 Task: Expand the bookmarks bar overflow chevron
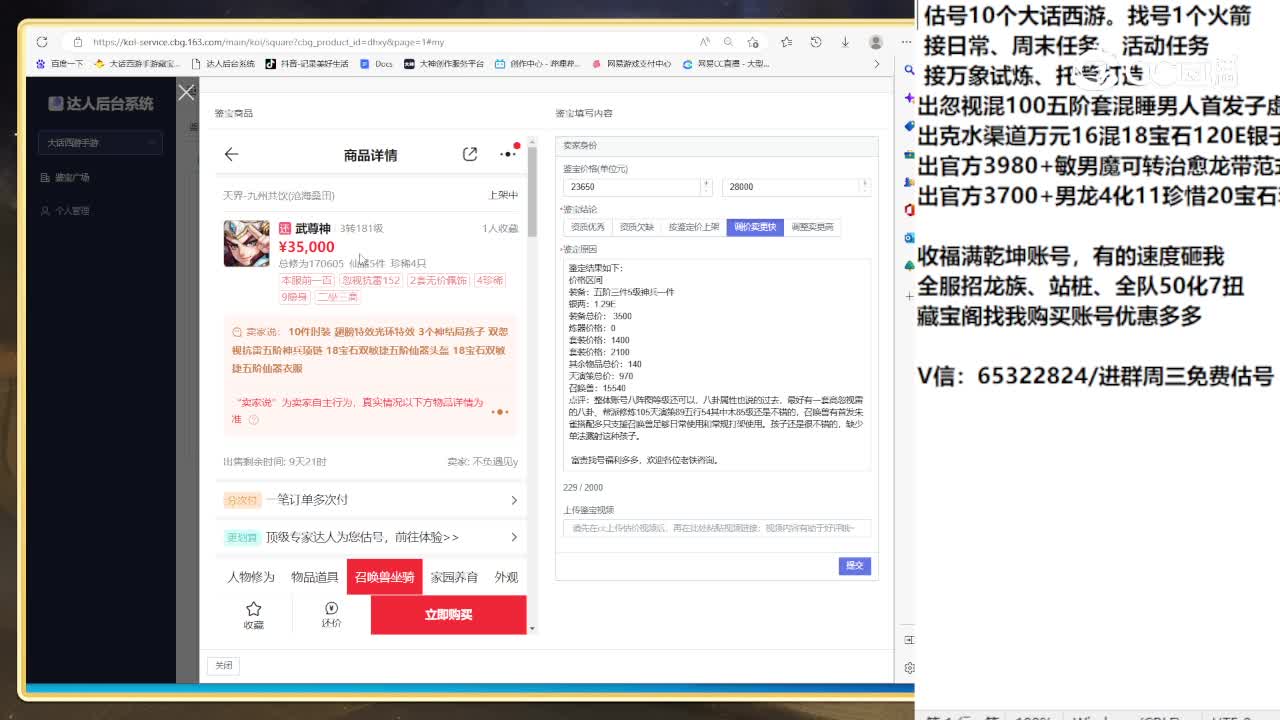877,63
